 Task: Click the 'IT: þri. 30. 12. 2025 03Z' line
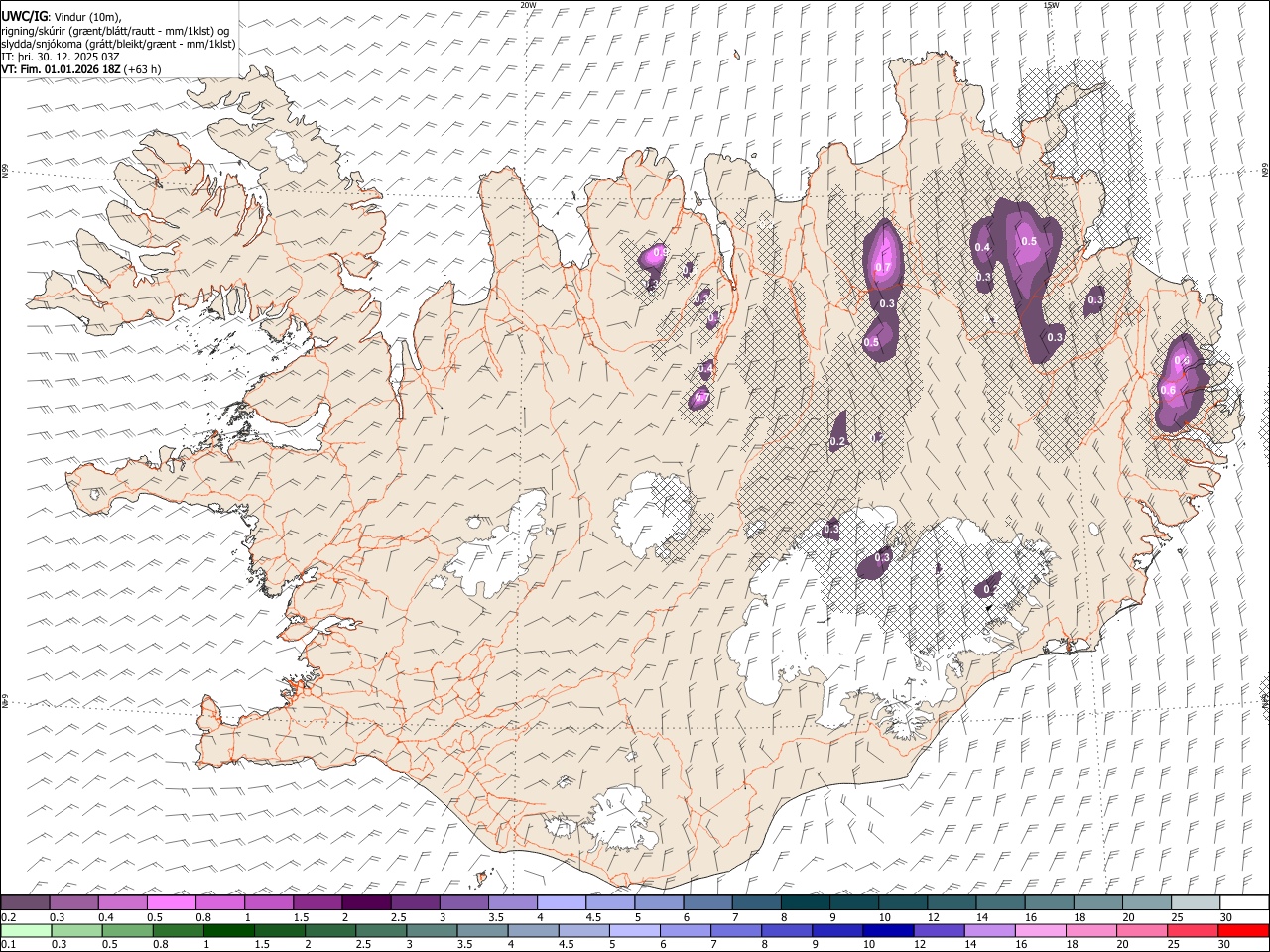click(x=61, y=57)
